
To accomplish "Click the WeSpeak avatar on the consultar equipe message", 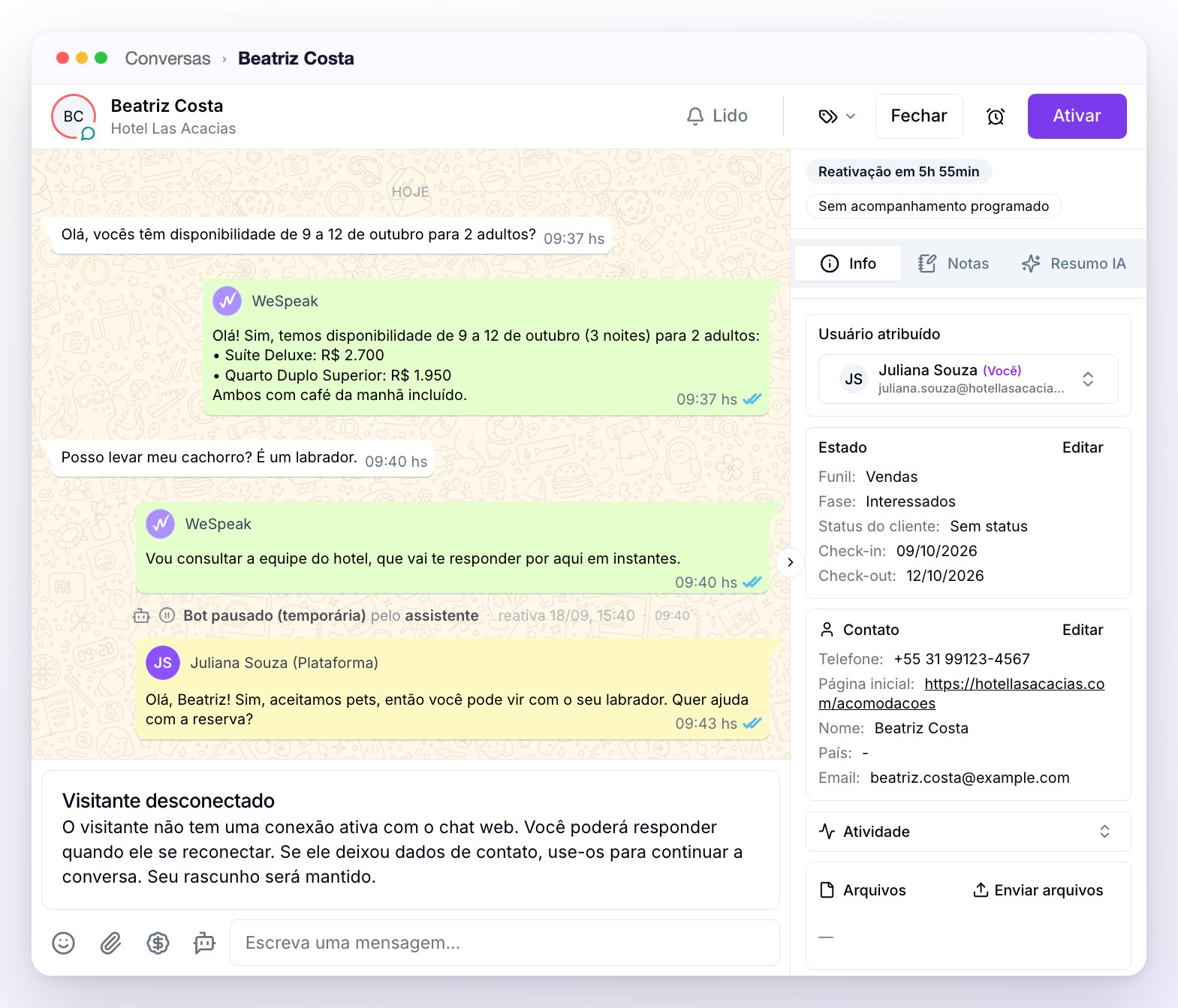I will [x=161, y=524].
